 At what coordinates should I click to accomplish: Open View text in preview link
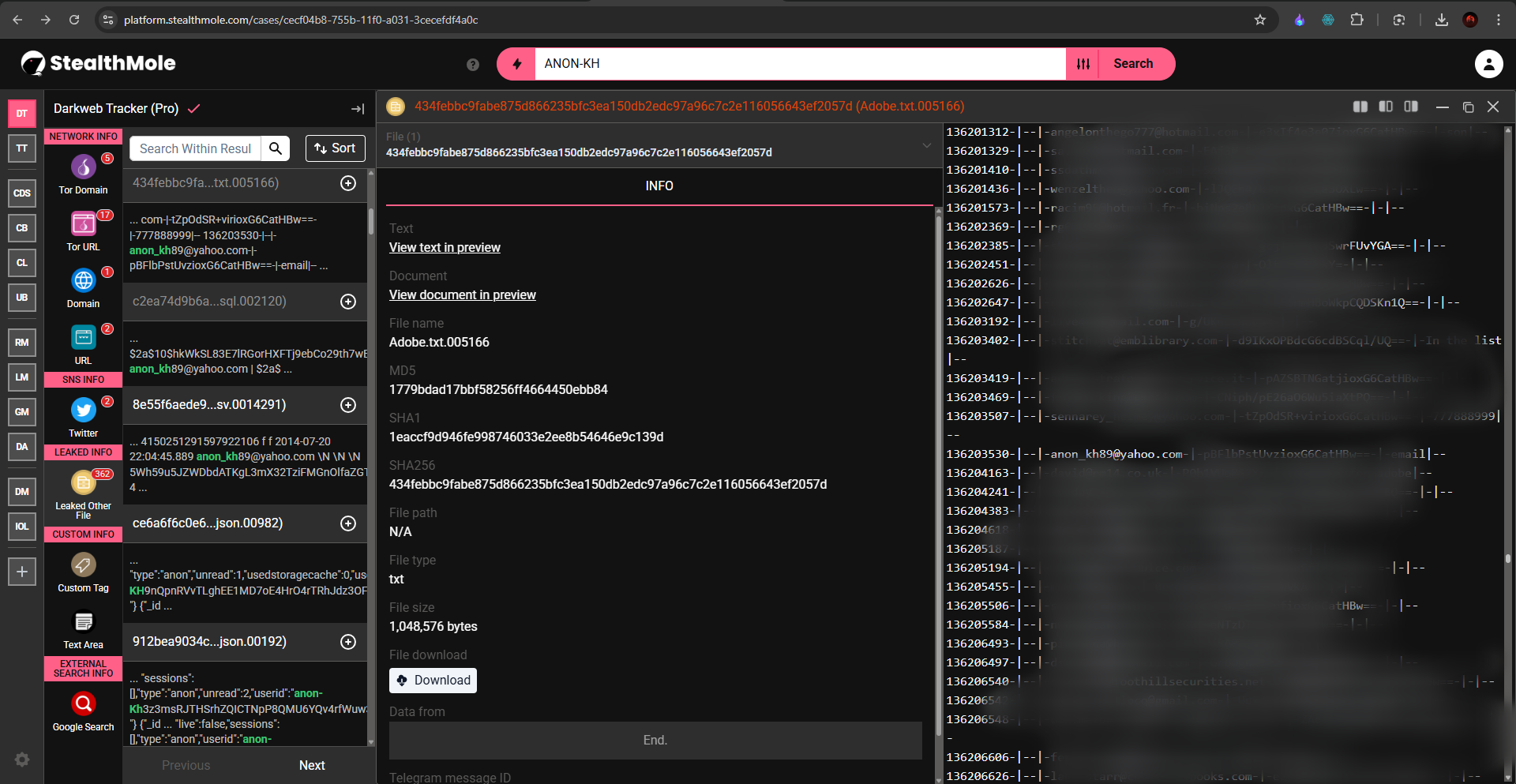[445, 248]
